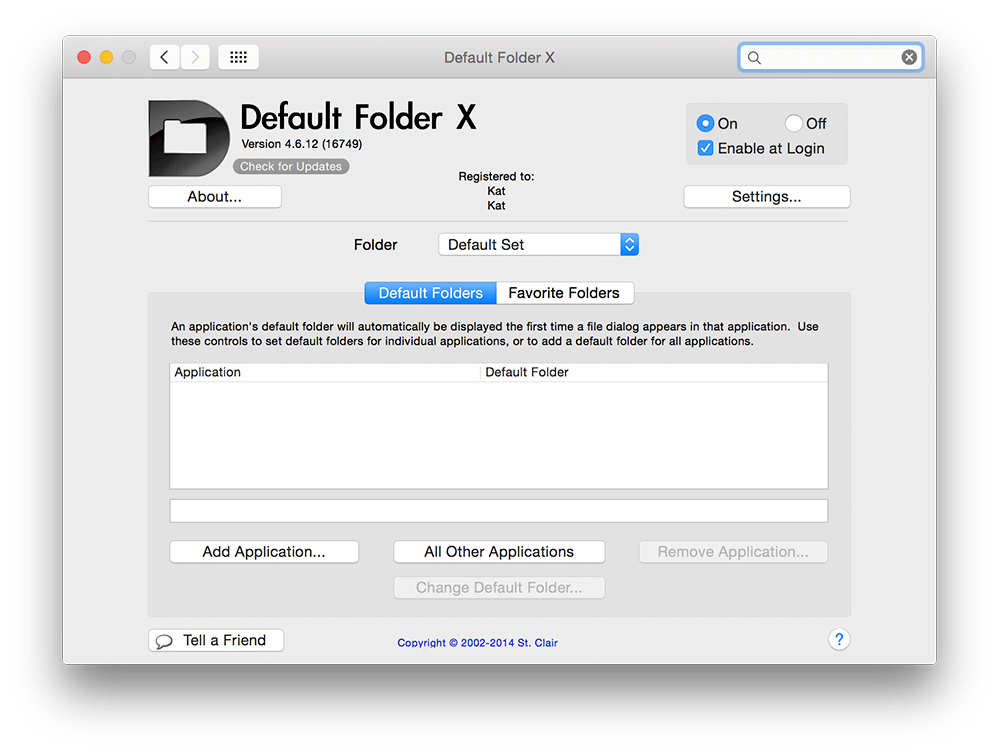Click into the search input field
The image size is (1000, 754).
point(831,57)
